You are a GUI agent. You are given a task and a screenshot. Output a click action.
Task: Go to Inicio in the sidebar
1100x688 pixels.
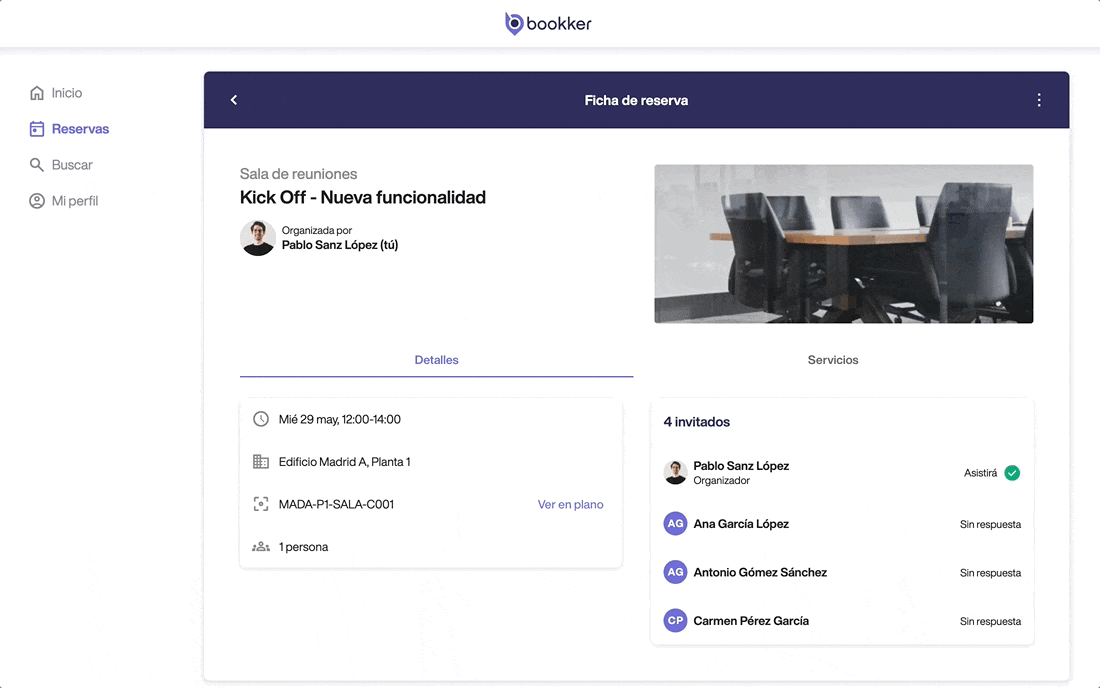(66, 93)
